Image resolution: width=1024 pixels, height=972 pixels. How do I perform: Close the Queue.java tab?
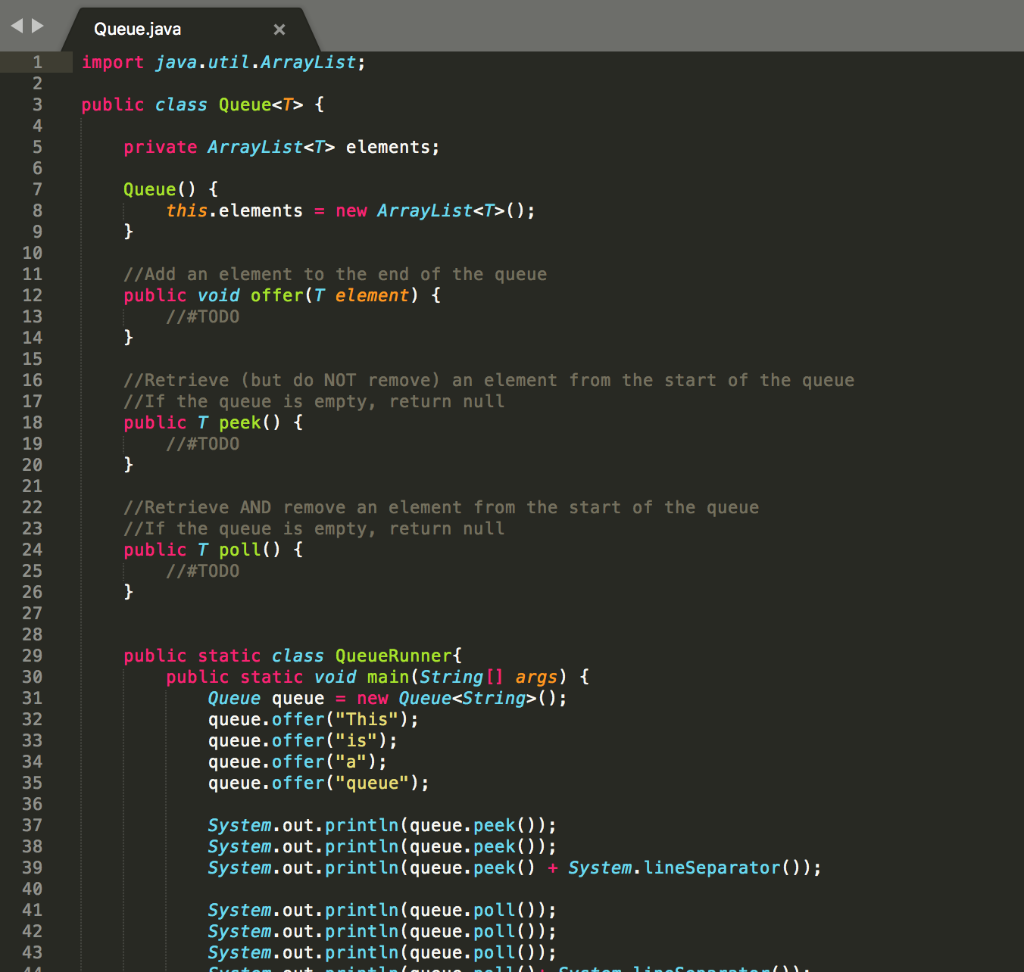pyautogui.click(x=279, y=29)
